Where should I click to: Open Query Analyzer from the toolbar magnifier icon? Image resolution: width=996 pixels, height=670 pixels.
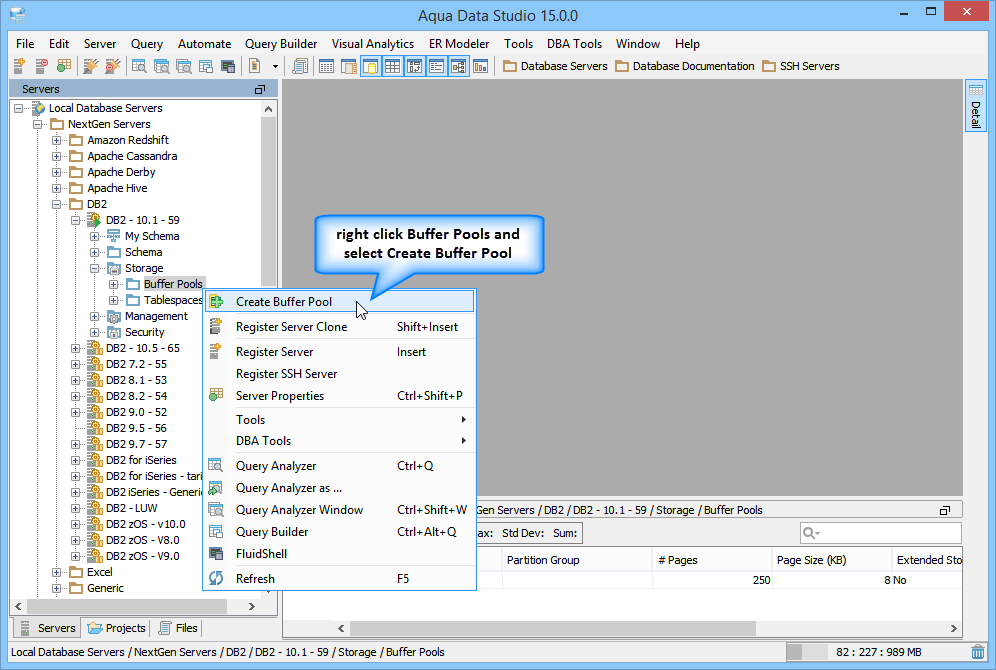139,66
